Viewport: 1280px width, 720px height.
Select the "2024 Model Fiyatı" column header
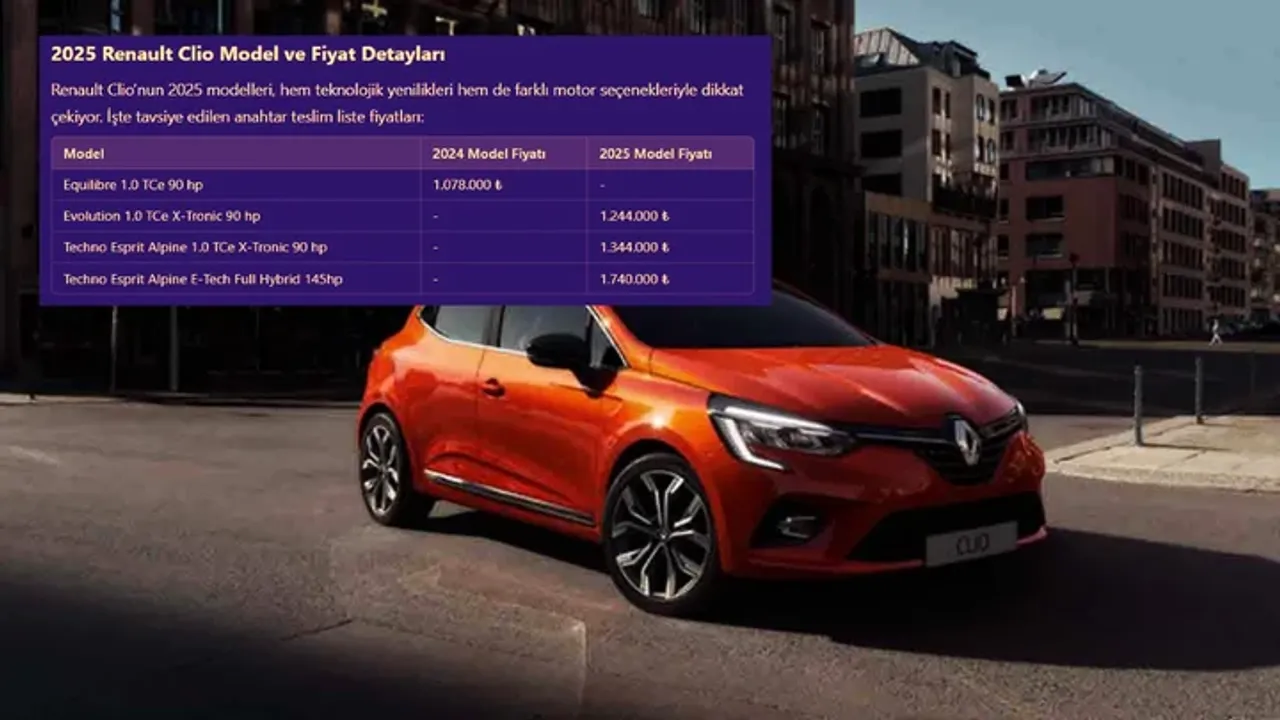pos(489,154)
